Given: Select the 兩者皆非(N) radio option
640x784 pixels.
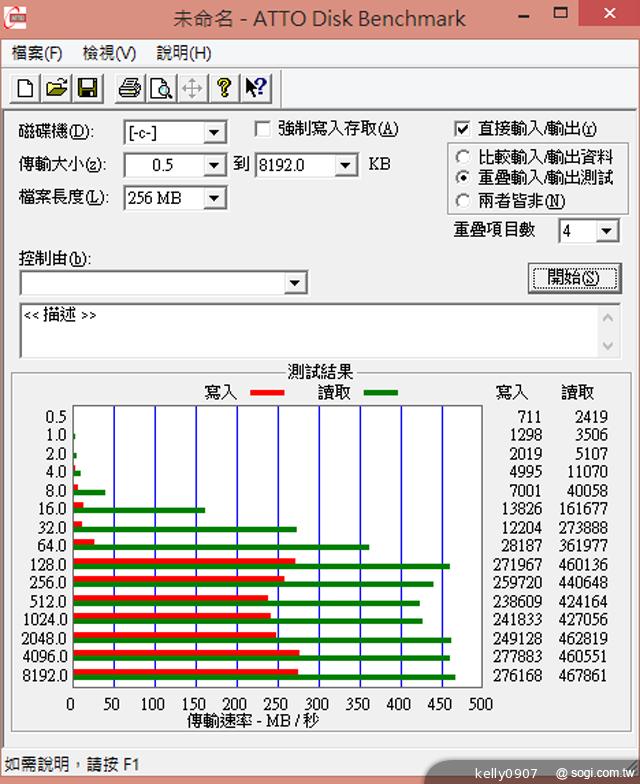Looking at the screenshot, I should click(462, 201).
